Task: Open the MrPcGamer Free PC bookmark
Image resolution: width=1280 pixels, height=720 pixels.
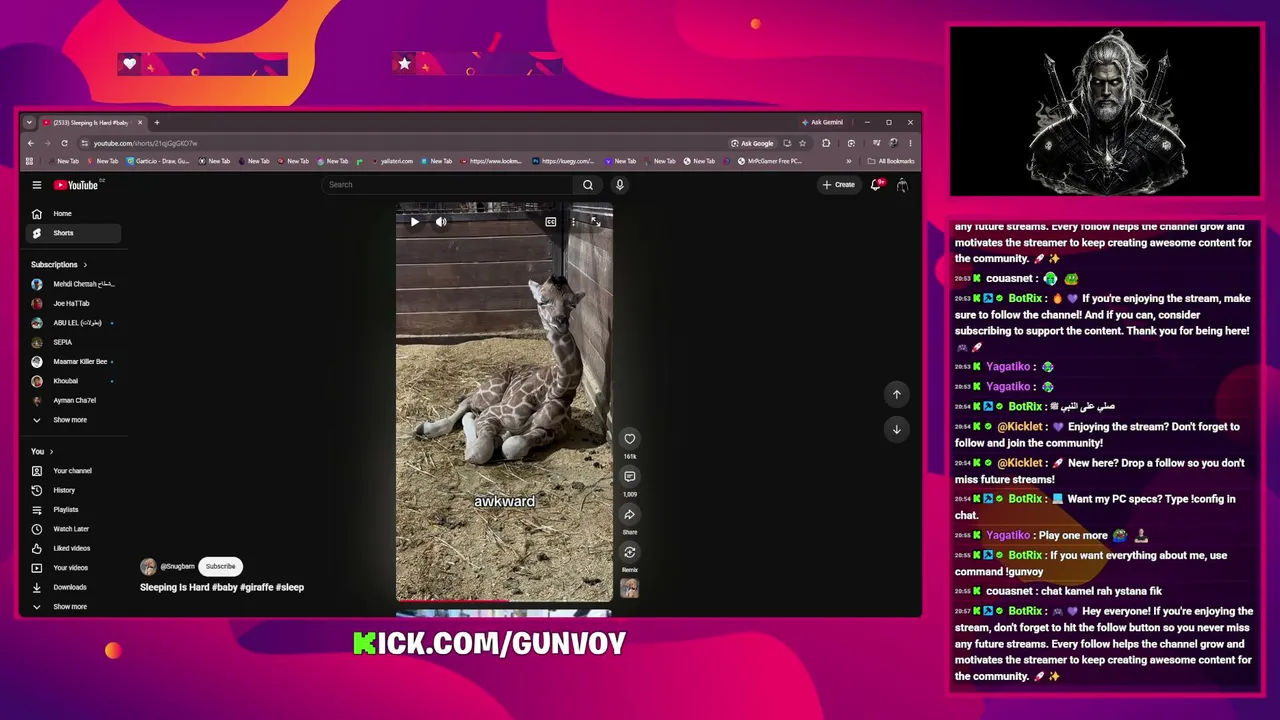Action: tap(770, 161)
